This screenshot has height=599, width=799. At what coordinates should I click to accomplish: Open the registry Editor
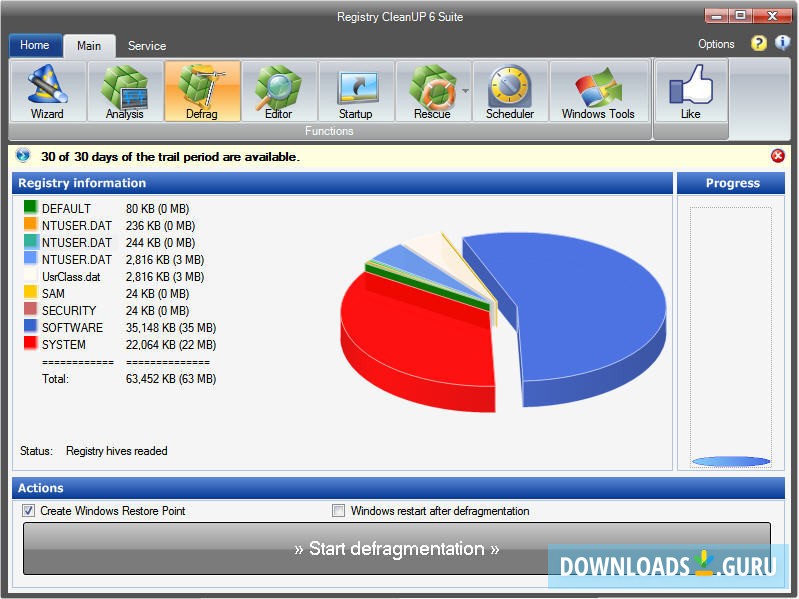[279, 91]
